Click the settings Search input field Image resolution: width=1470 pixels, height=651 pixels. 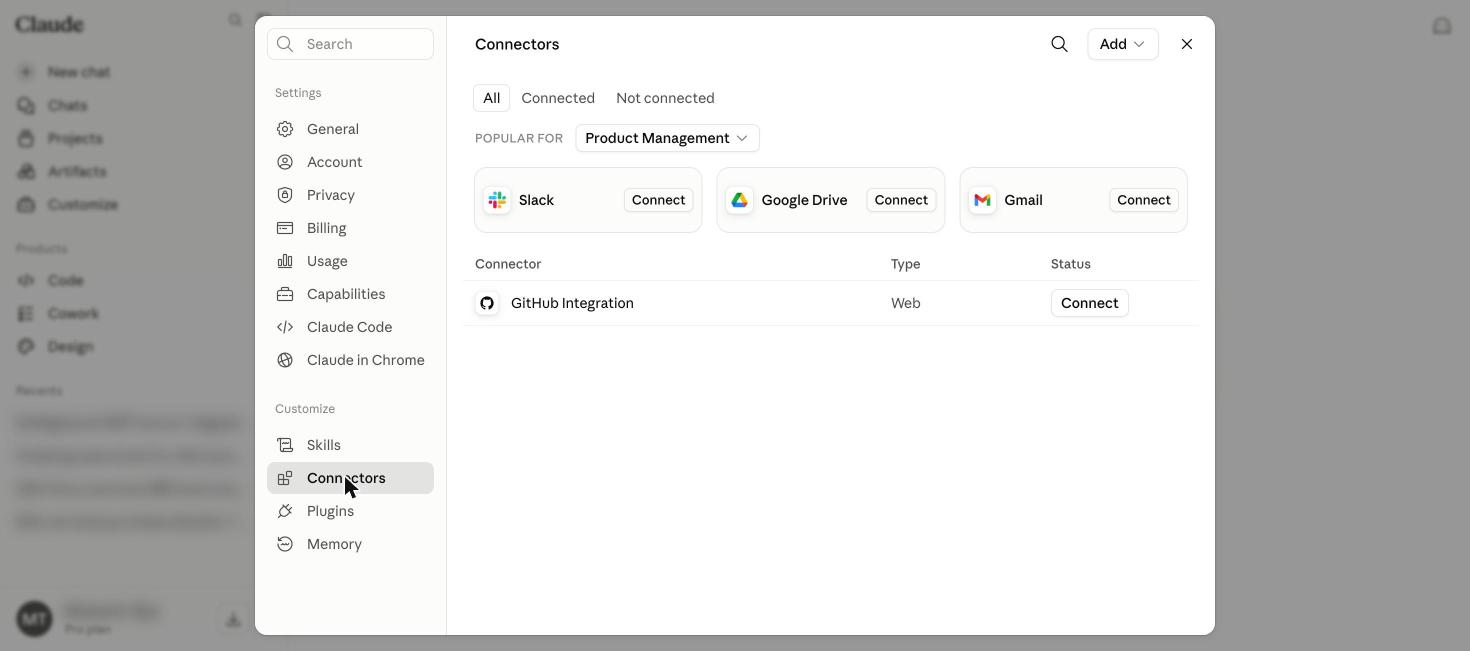click(x=350, y=44)
